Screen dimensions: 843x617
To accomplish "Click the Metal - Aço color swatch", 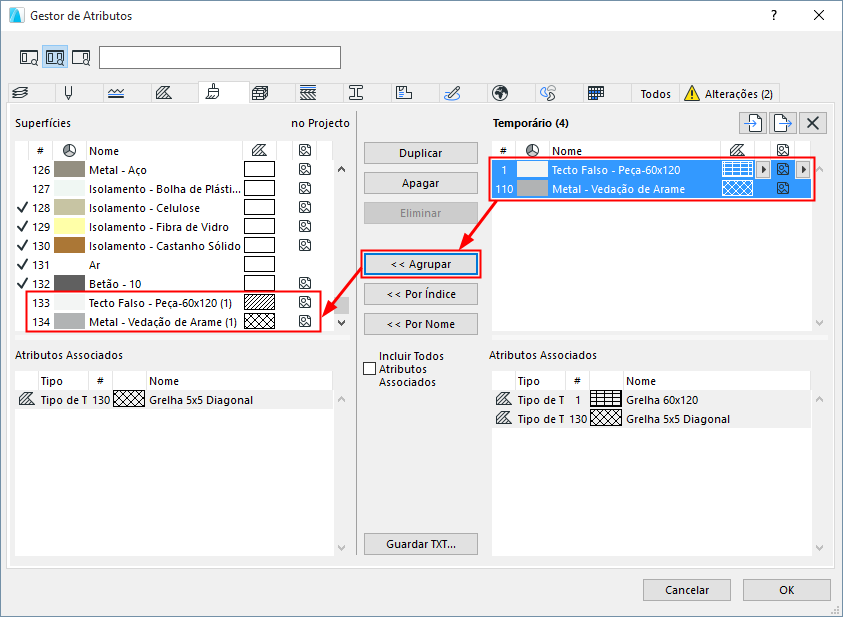I will pos(69,169).
